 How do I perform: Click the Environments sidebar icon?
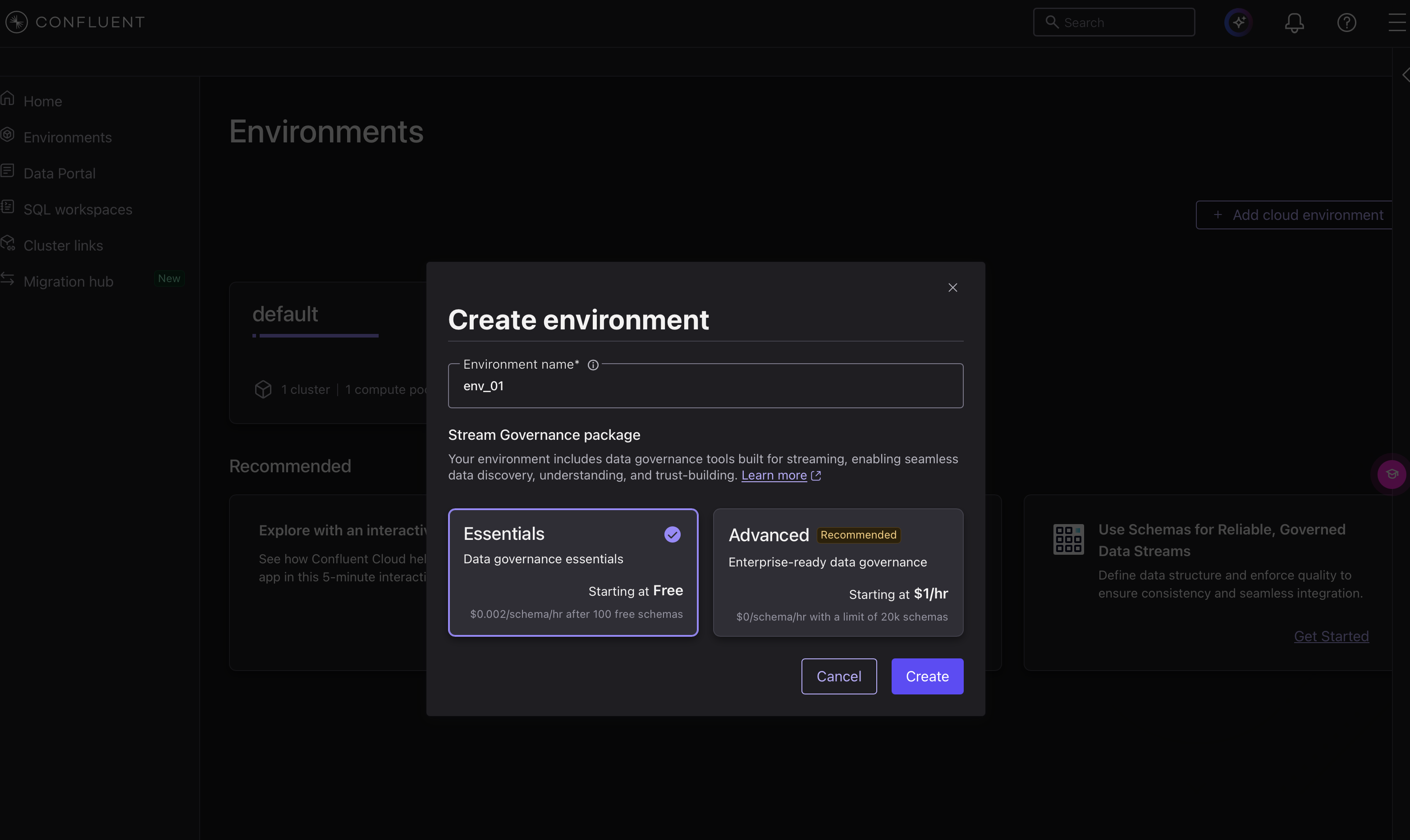[7, 135]
